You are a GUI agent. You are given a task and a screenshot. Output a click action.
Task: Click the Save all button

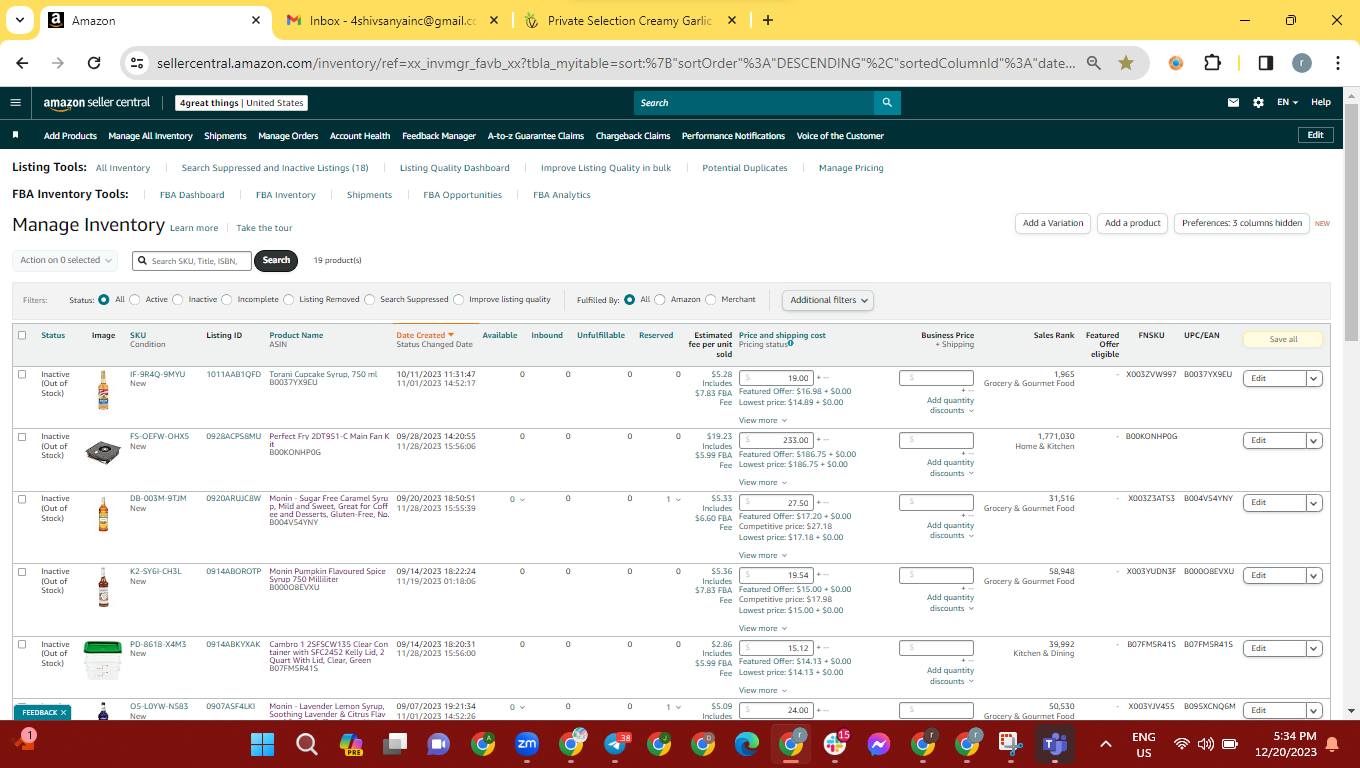(1283, 340)
